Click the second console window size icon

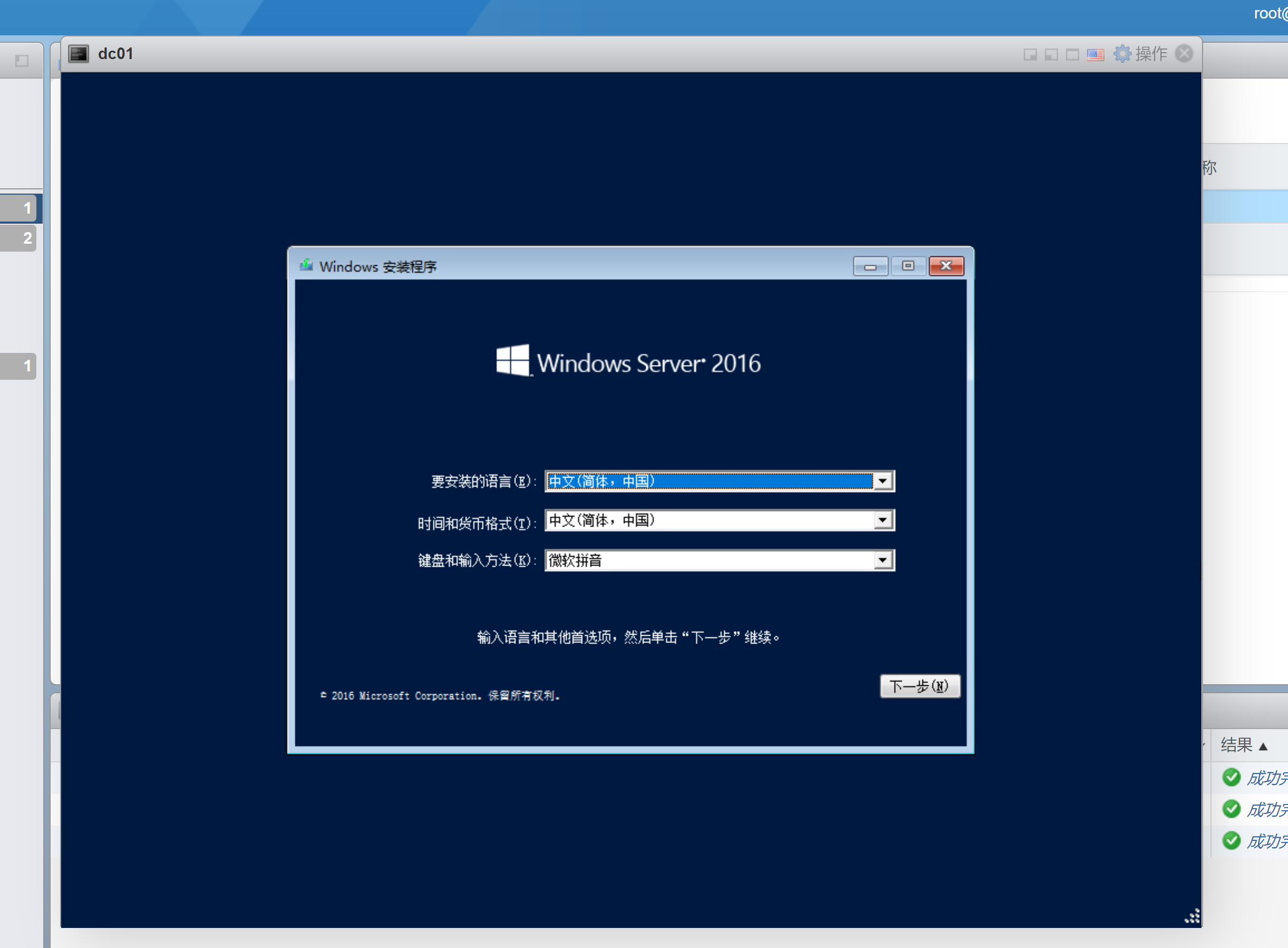(x=1051, y=54)
